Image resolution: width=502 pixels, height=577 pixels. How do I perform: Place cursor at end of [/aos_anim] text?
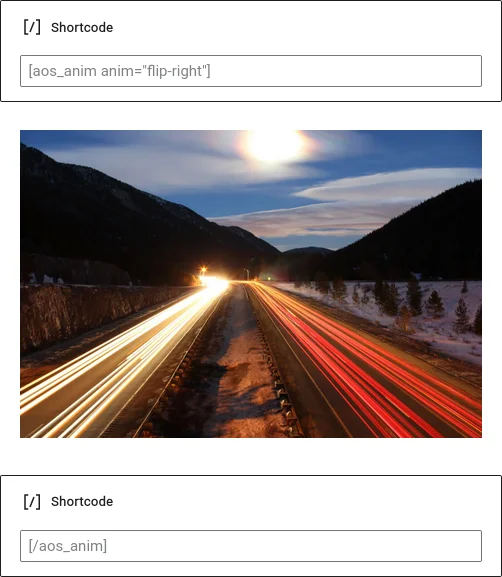(107, 546)
